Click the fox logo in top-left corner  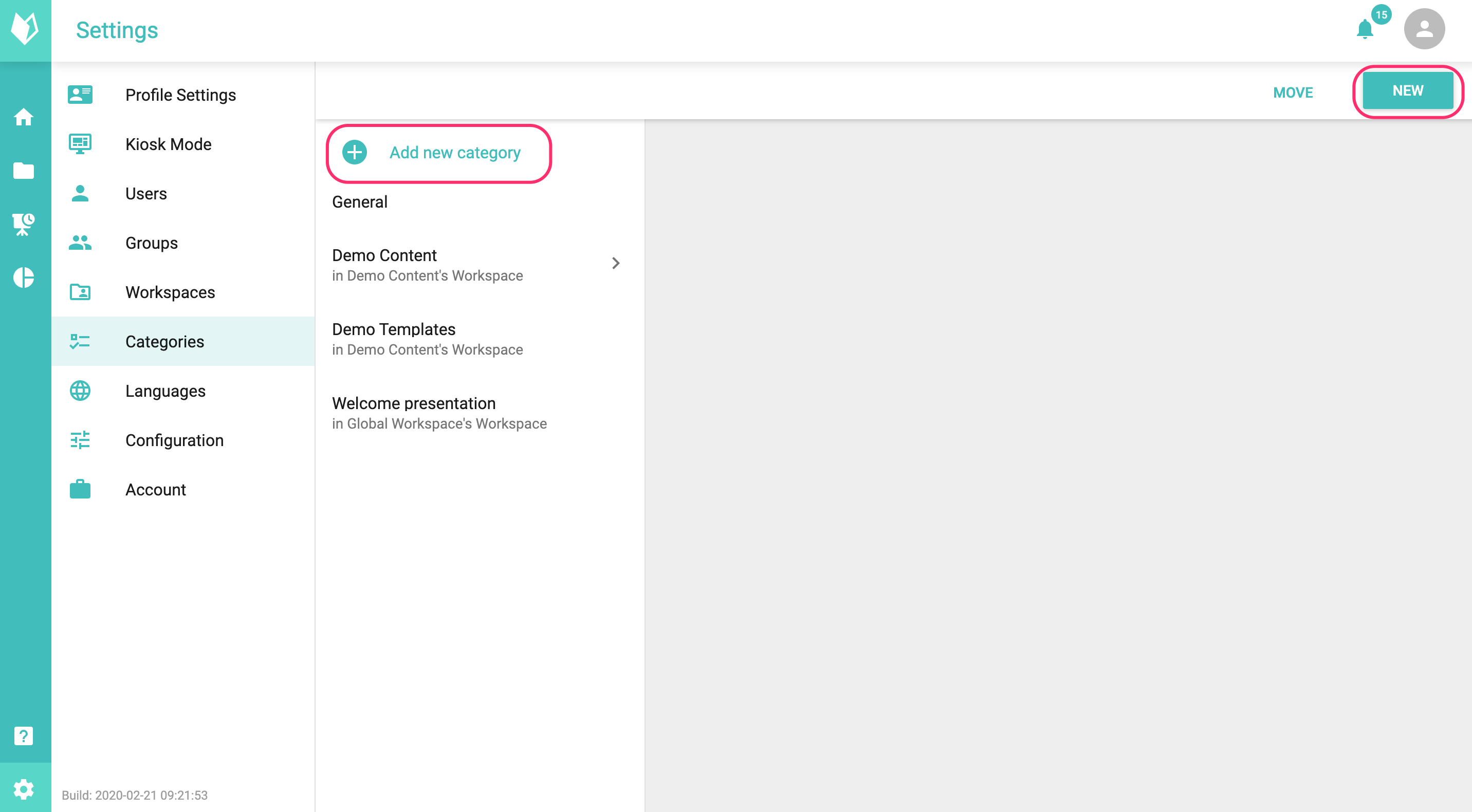click(25, 29)
